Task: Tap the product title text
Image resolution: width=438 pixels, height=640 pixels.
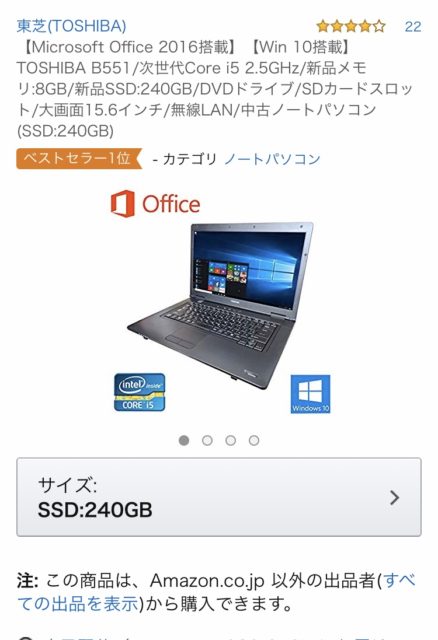Action: click(214, 89)
